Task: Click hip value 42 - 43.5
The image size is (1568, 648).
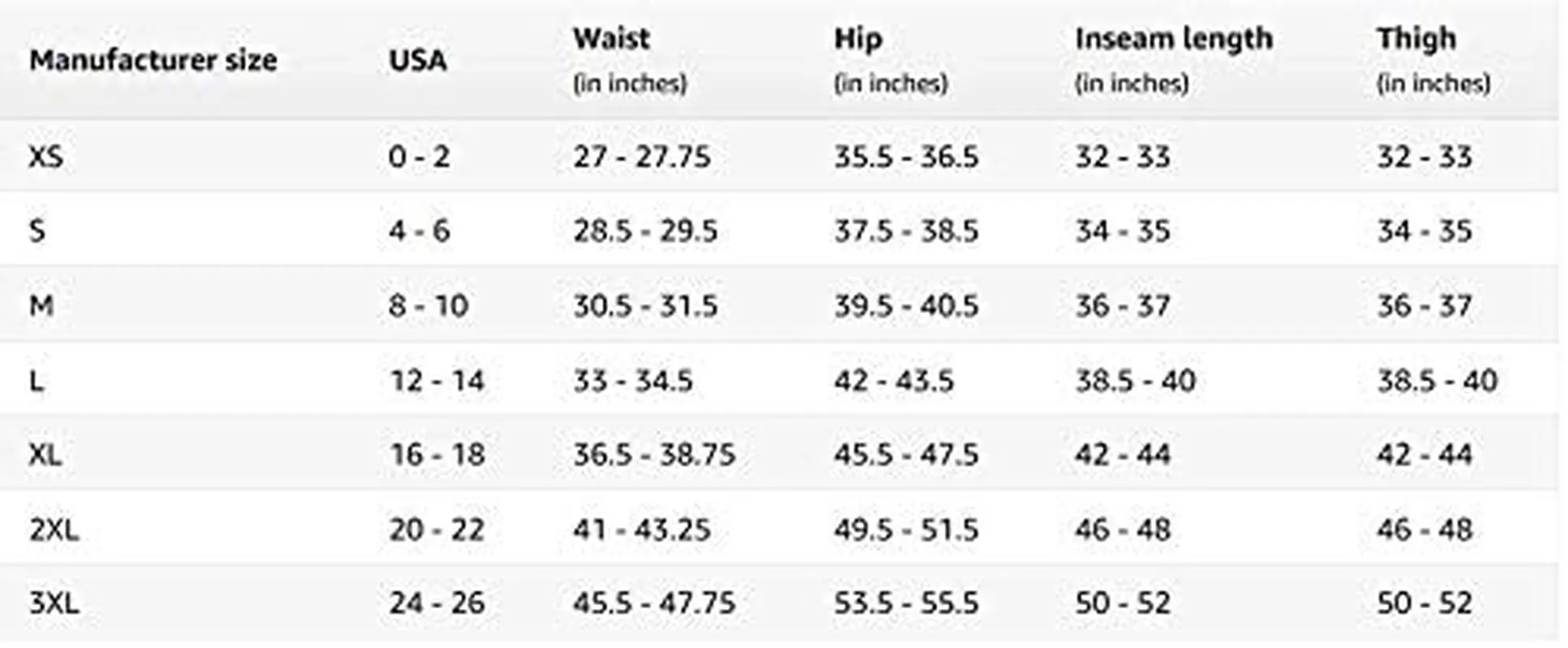Action: tap(894, 380)
